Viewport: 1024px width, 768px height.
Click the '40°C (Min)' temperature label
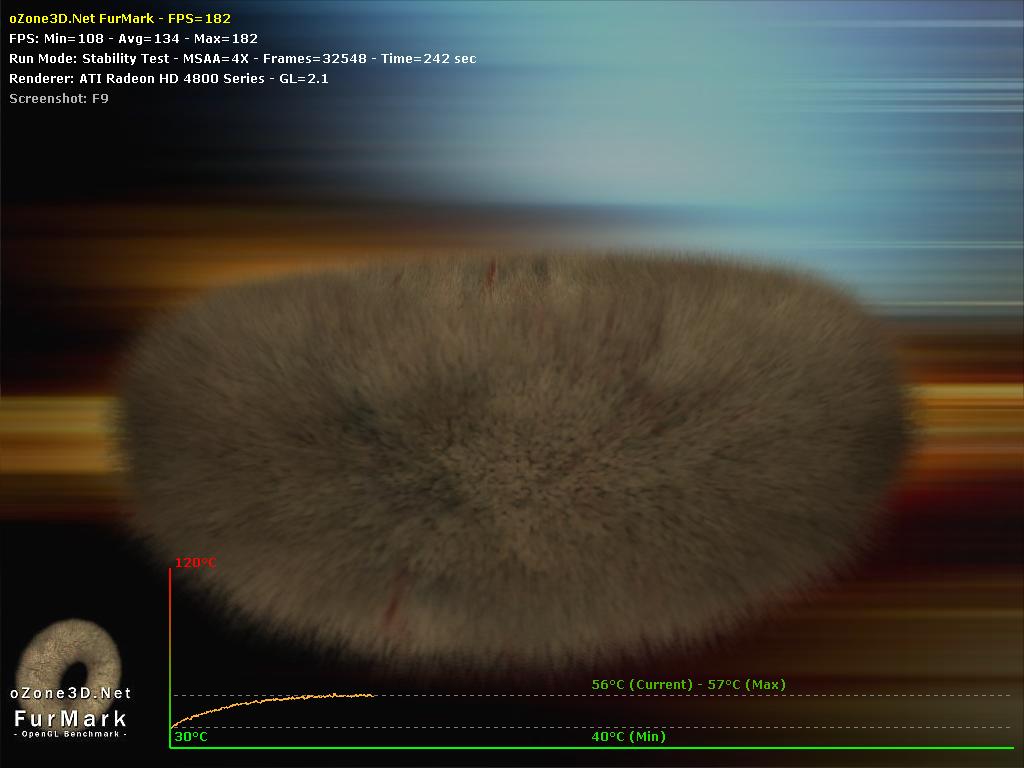(x=628, y=737)
